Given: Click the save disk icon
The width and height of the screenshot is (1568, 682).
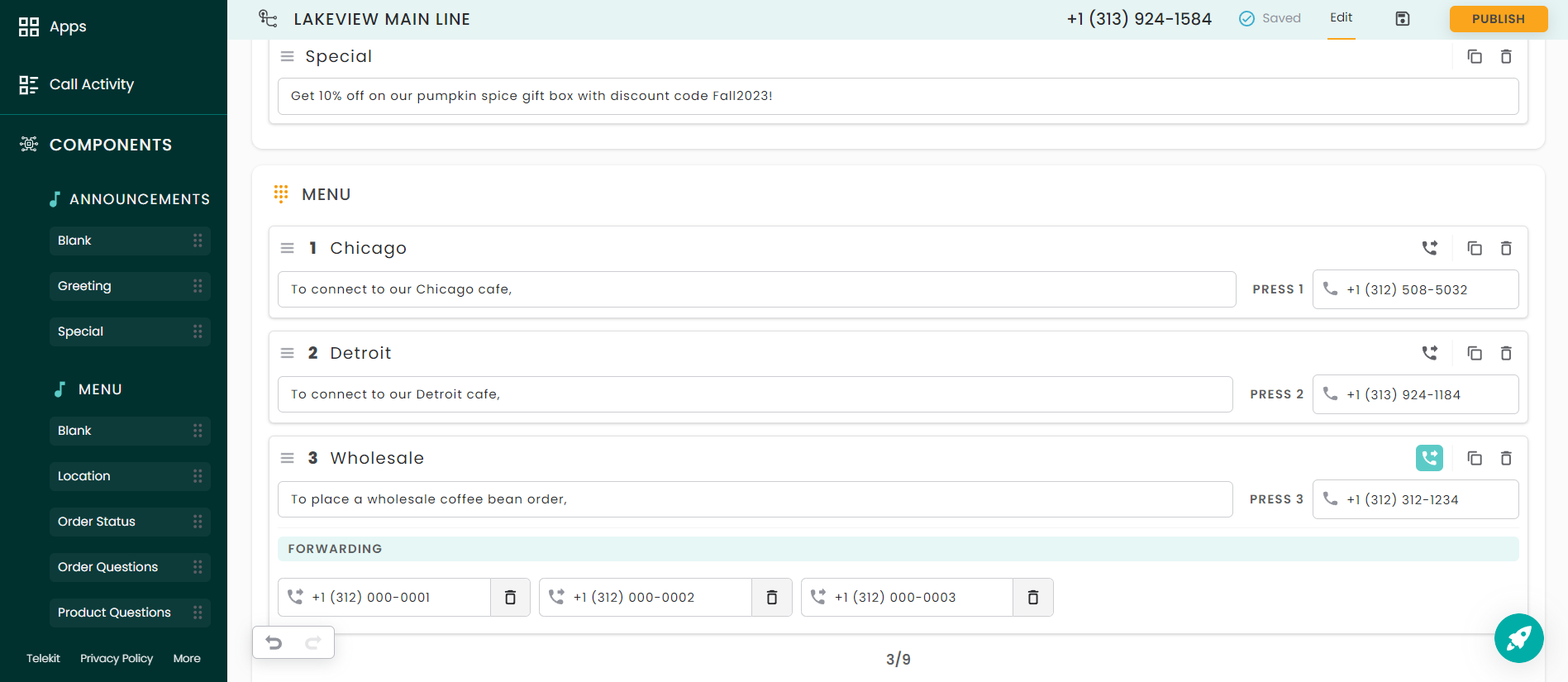Looking at the screenshot, I should pyautogui.click(x=1403, y=19).
